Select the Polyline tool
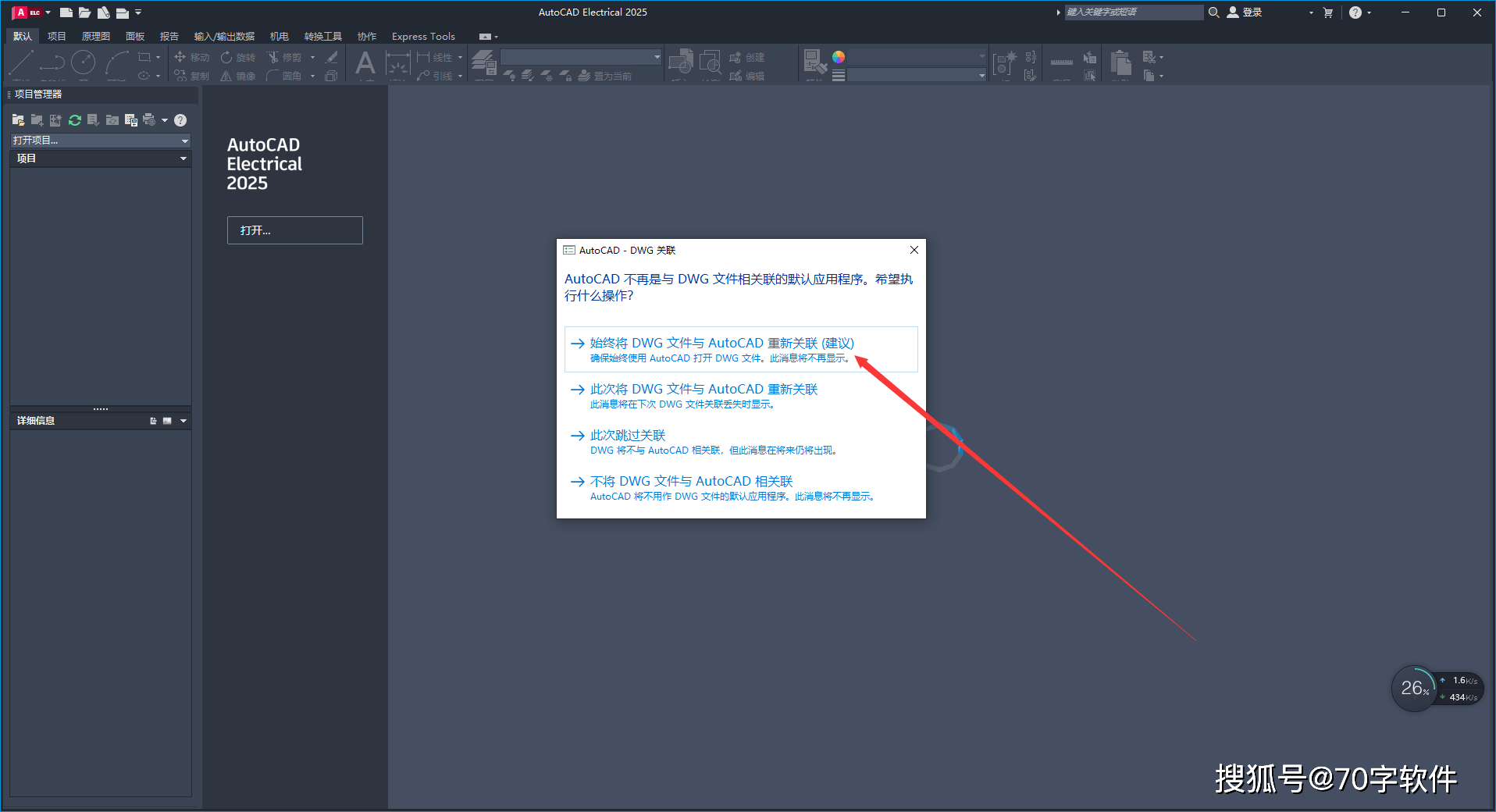 pos(52,62)
